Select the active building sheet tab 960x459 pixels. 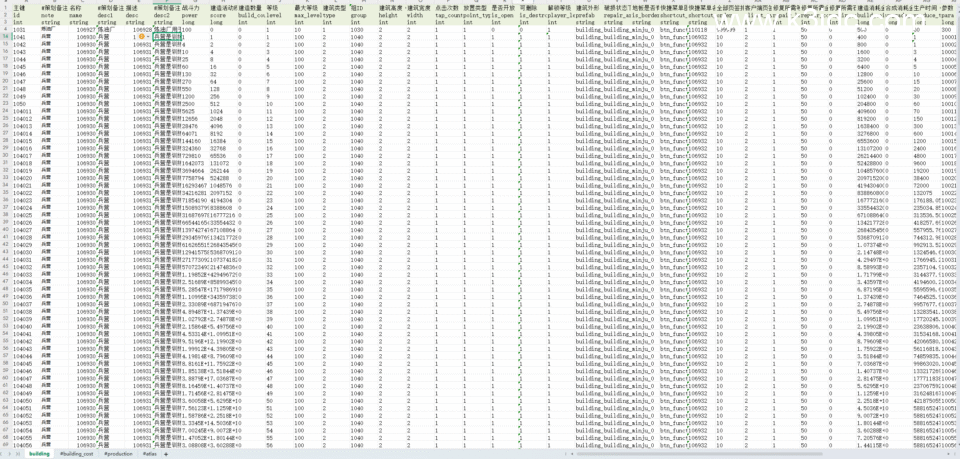[39, 453]
